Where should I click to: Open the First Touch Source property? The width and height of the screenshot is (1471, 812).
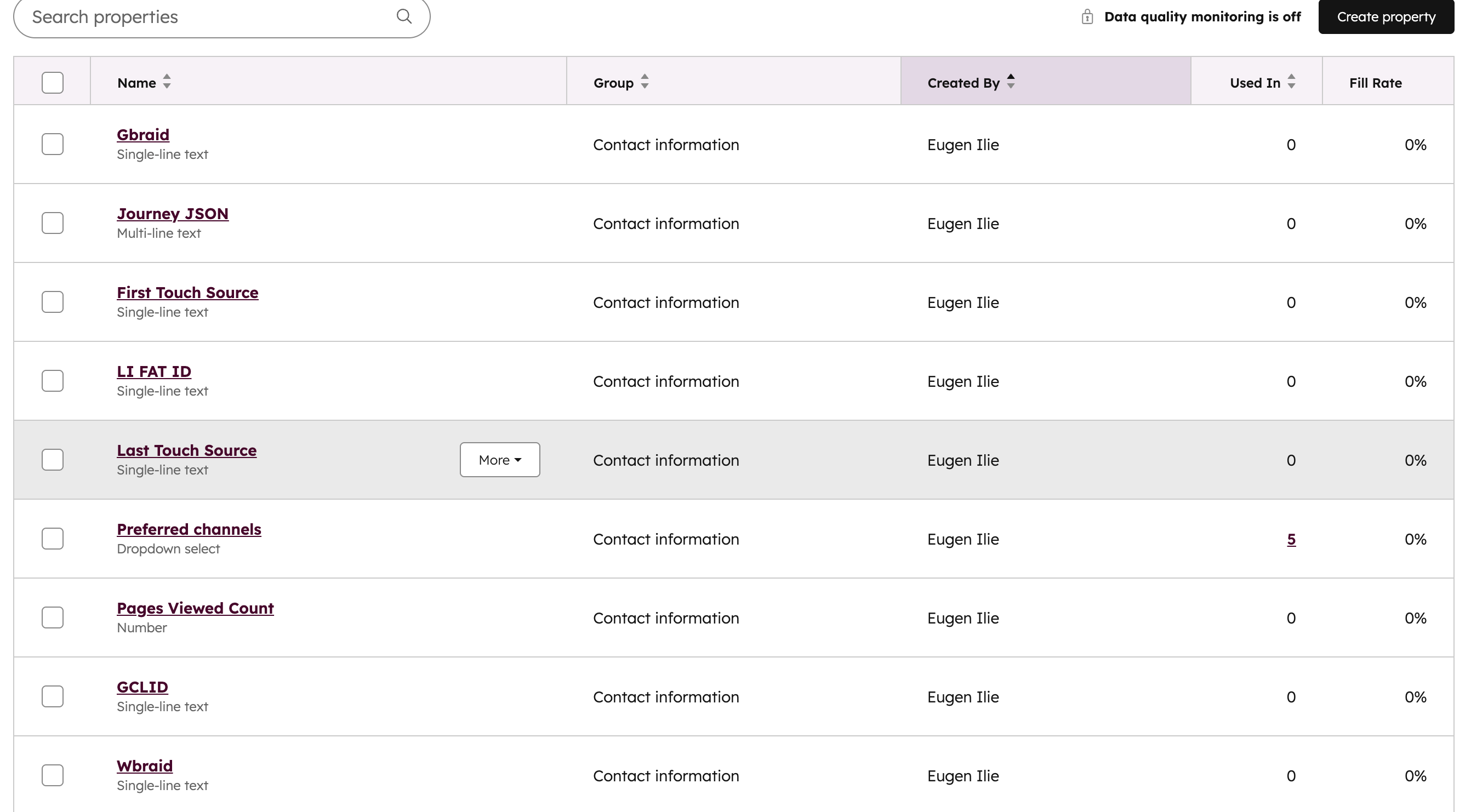(187, 293)
